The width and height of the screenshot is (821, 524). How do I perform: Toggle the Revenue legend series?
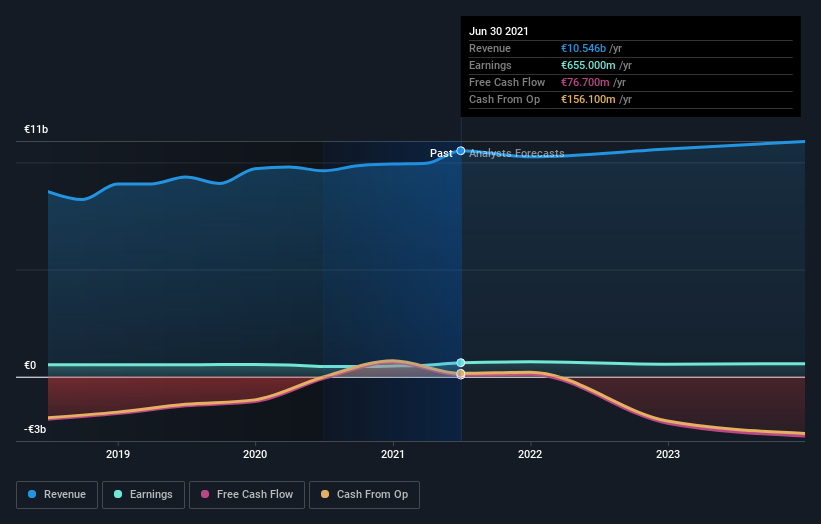[57, 495]
